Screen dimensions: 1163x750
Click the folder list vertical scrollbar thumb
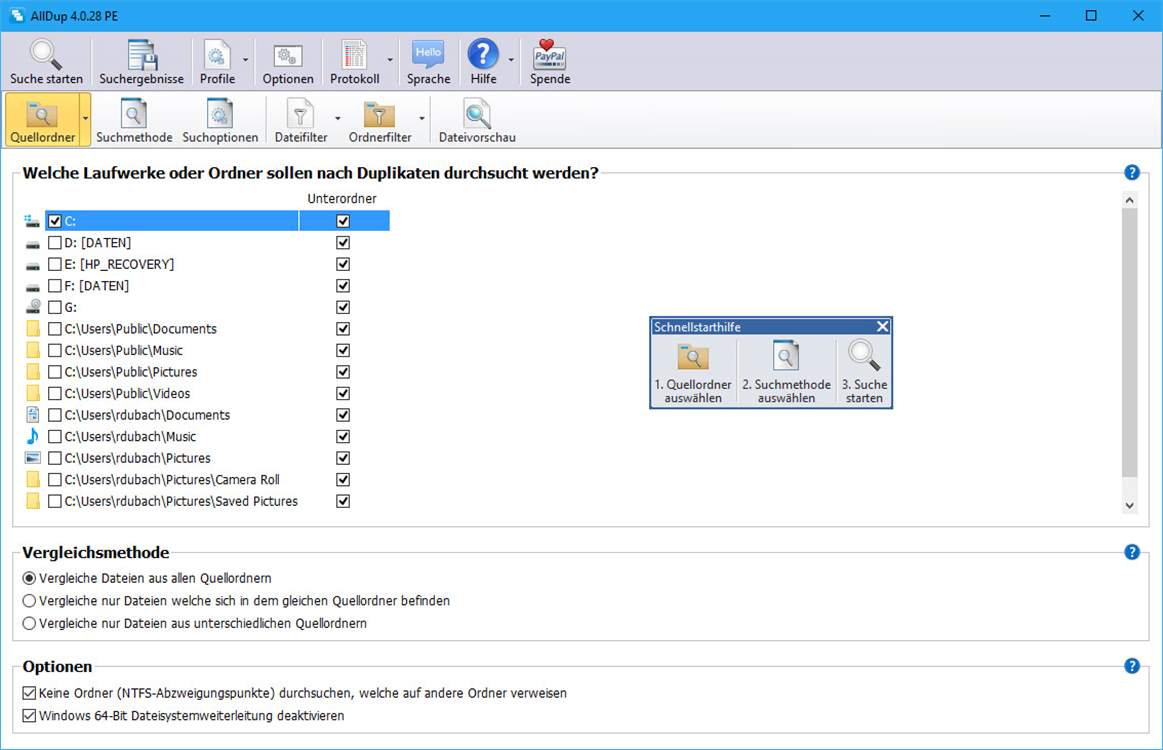[1130, 342]
